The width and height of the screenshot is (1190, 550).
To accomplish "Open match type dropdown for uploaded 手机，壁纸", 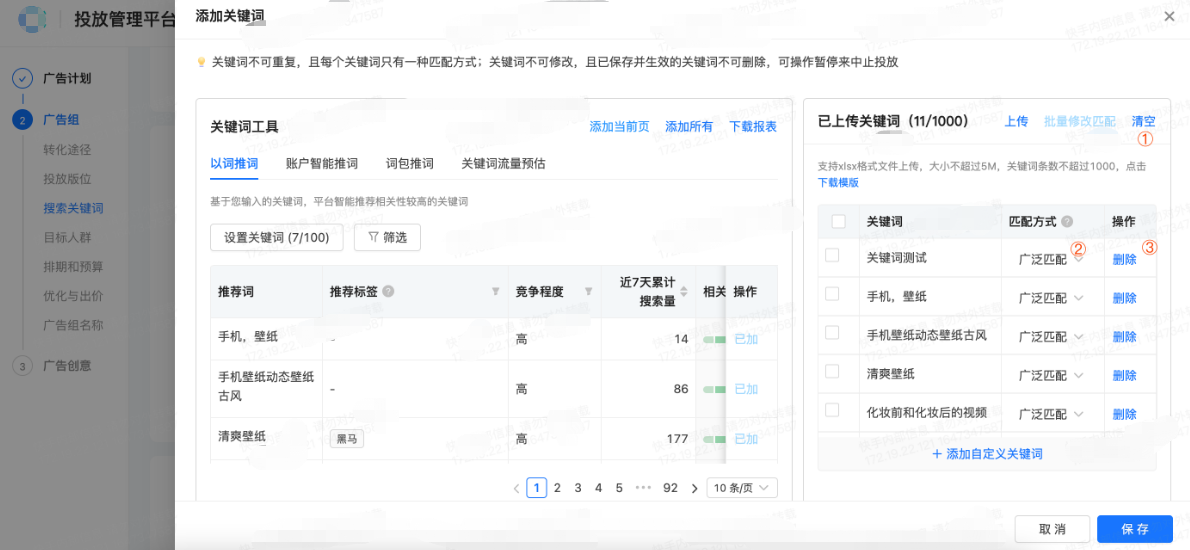I will click(1051, 298).
